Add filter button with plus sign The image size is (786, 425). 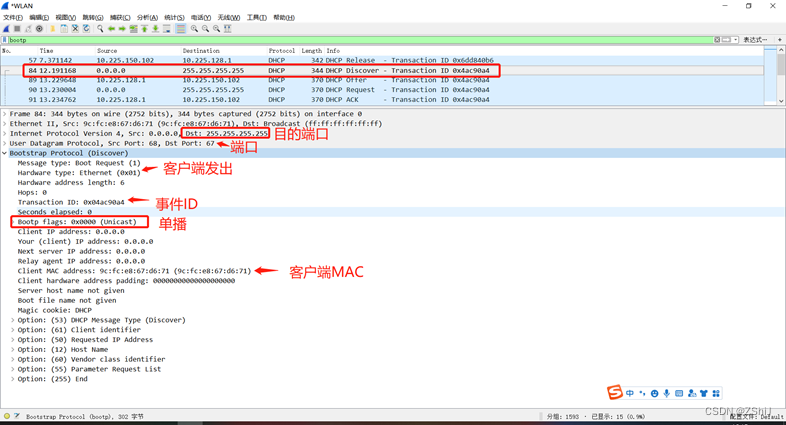(x=779, y=40)
